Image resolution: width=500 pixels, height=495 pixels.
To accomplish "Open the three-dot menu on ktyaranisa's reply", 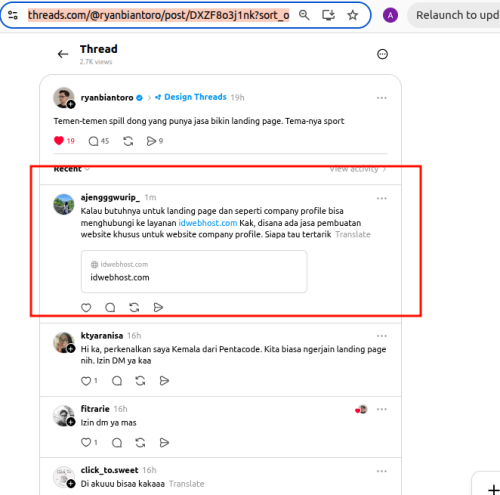I will tap(382, 336).
